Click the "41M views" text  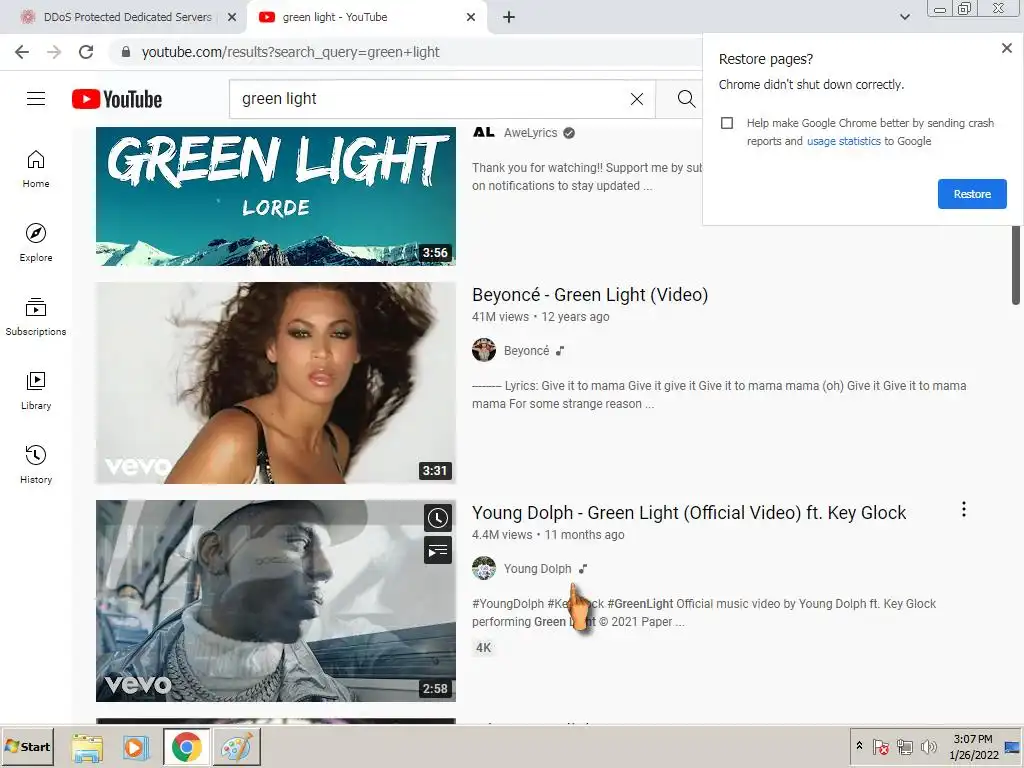pyautogui.click(x=500, y=317)
